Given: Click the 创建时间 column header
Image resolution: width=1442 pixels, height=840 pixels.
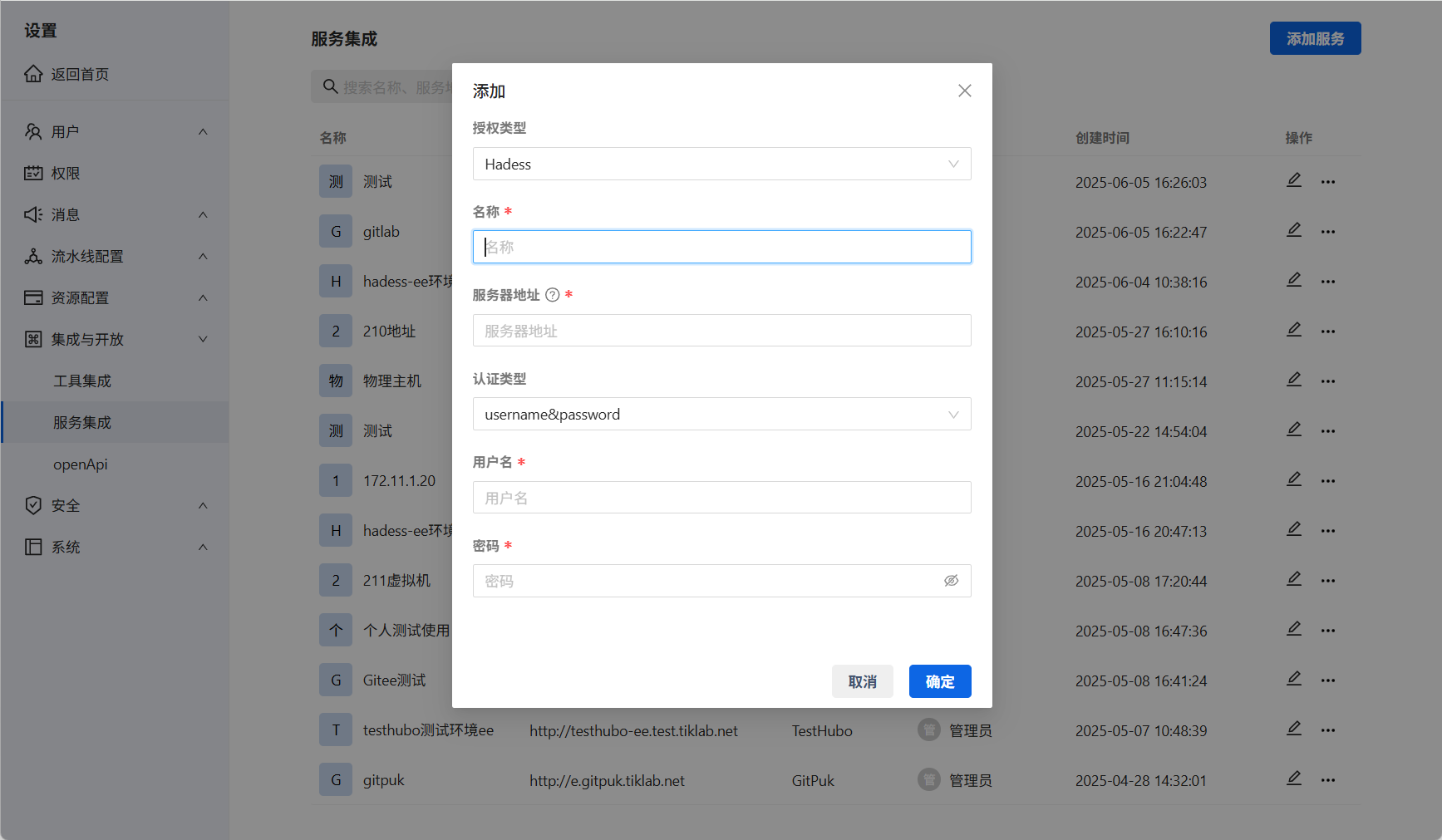Looking at the screenshot, I should click(1102, 138).
